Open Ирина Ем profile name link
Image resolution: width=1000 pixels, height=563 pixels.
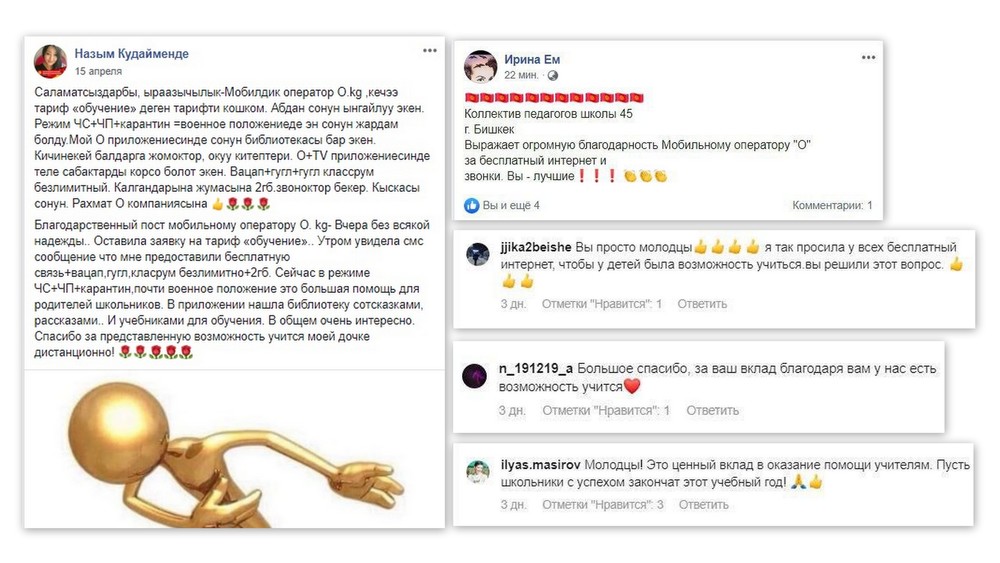point(532,59)
